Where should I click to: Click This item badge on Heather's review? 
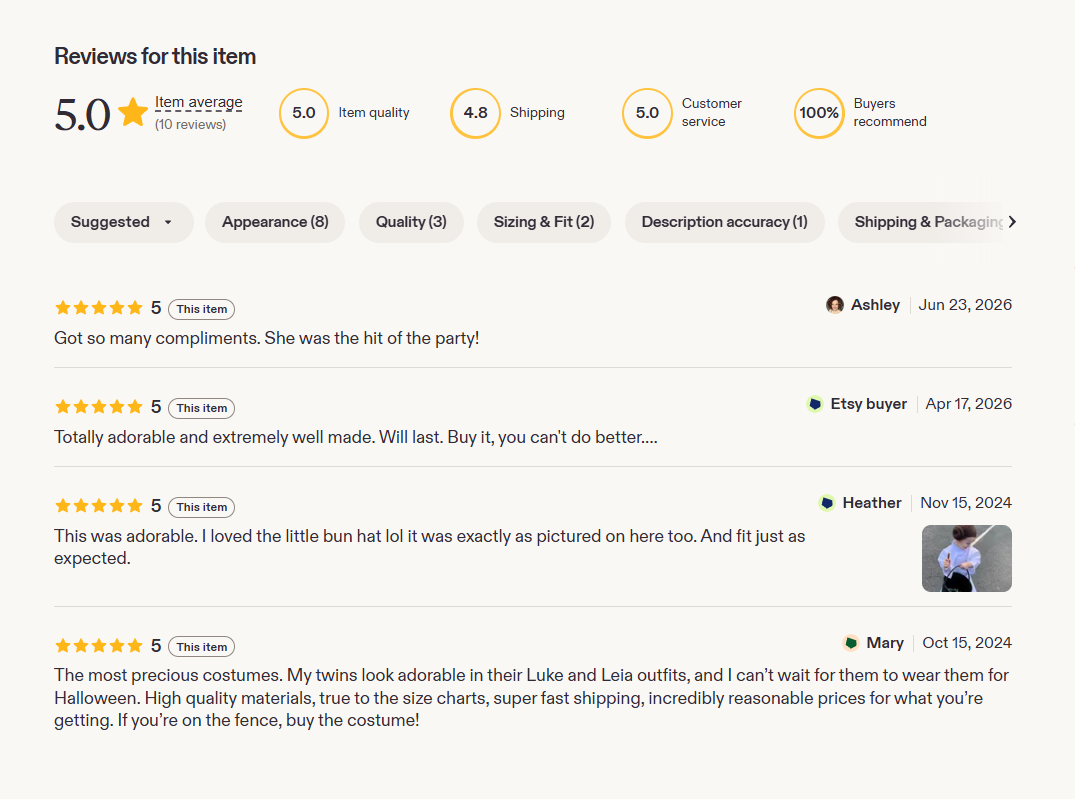[202, 507]
